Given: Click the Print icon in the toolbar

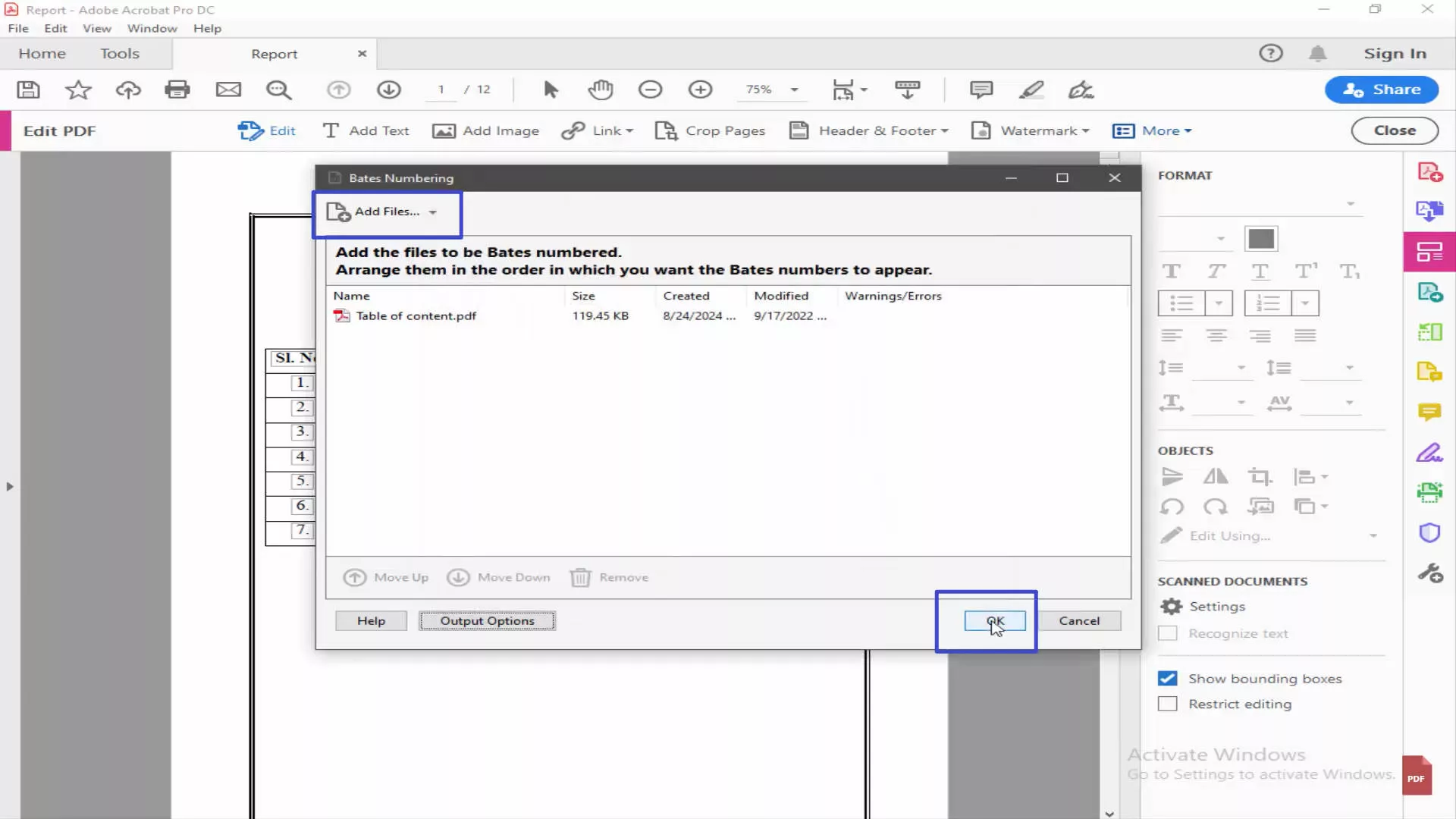Looking at the screenshot, I should click(x=177, y=89).
